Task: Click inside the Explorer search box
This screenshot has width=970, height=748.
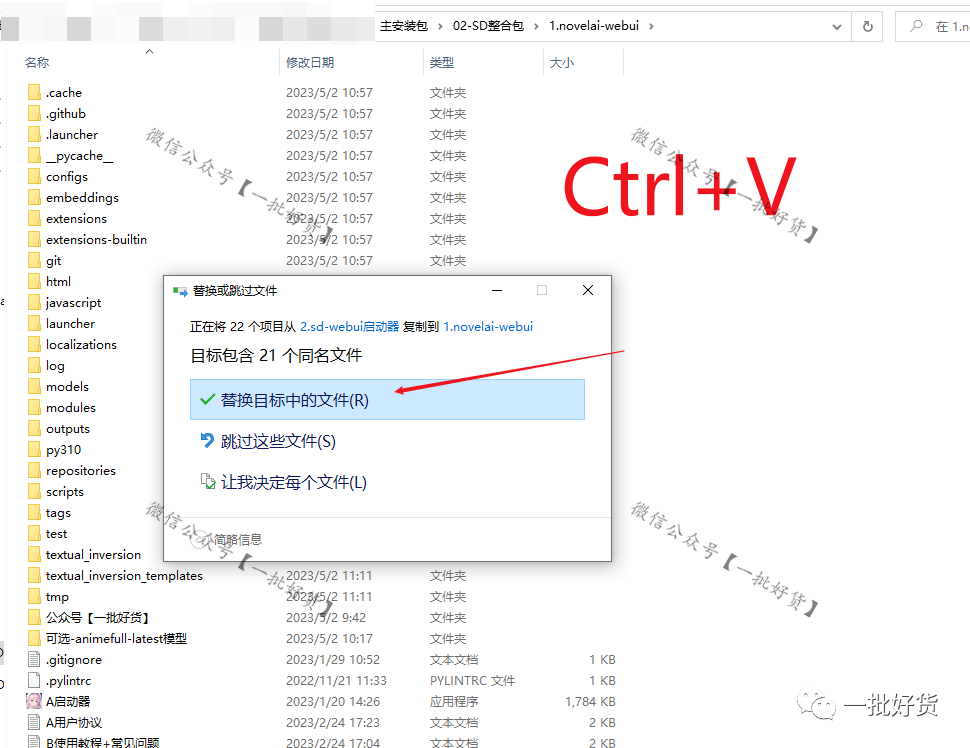Action: [940, 26]
